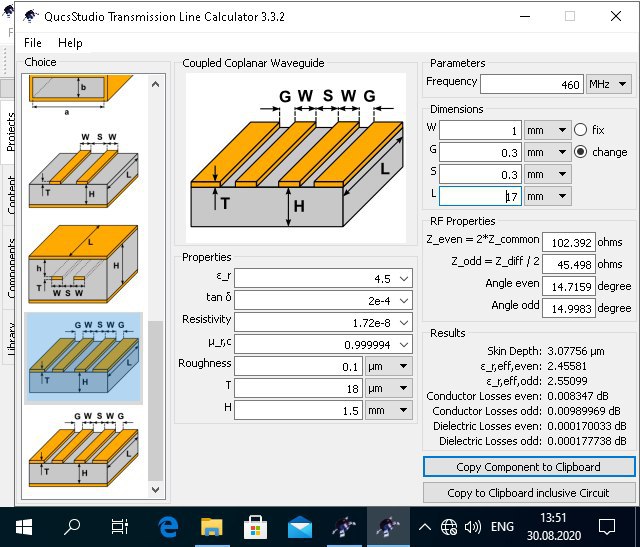Switch to the Projects side tab
Viewport: 640px width, 547px height.
[11, 131]
